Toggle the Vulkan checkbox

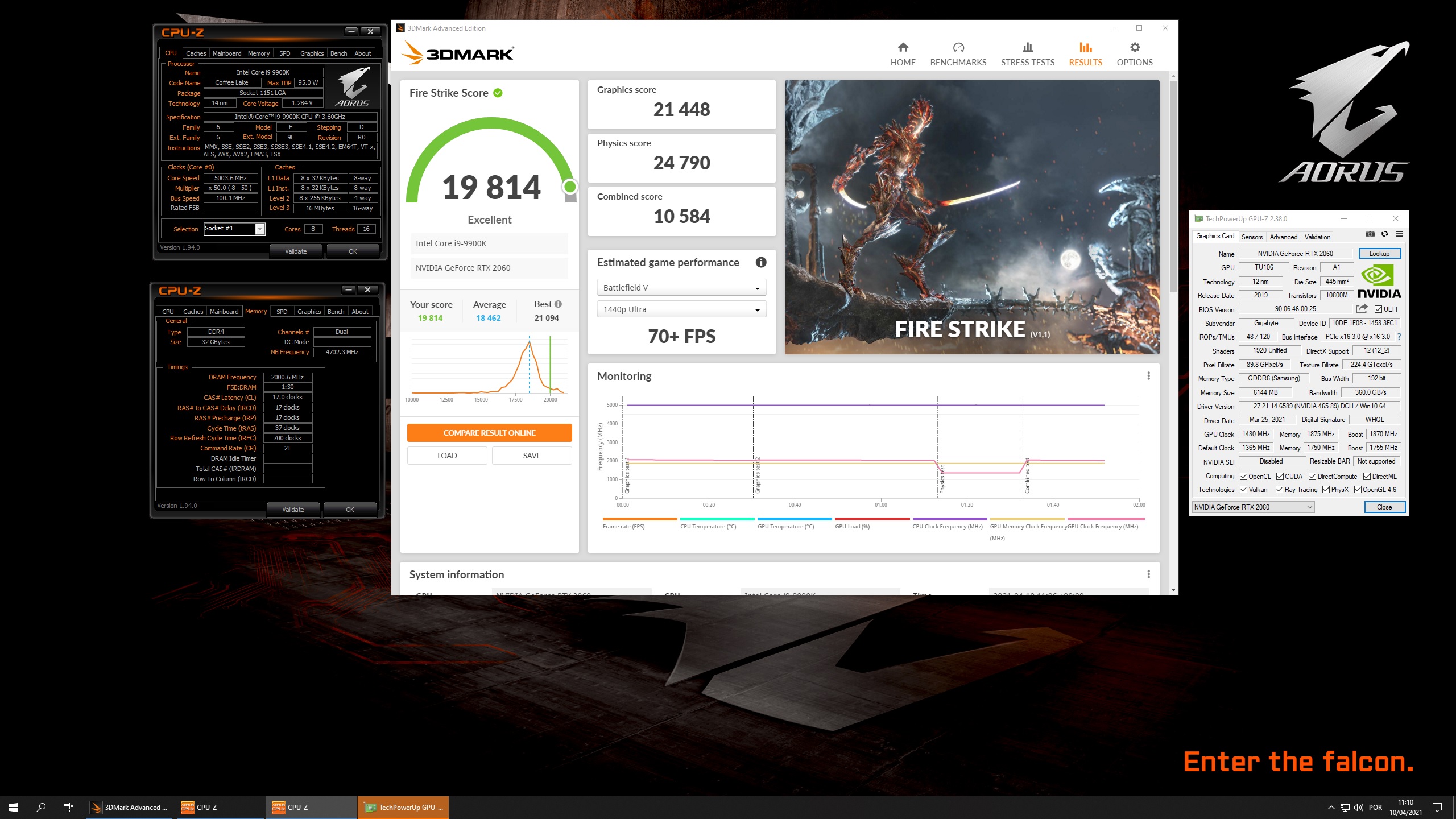(1244, 490)
